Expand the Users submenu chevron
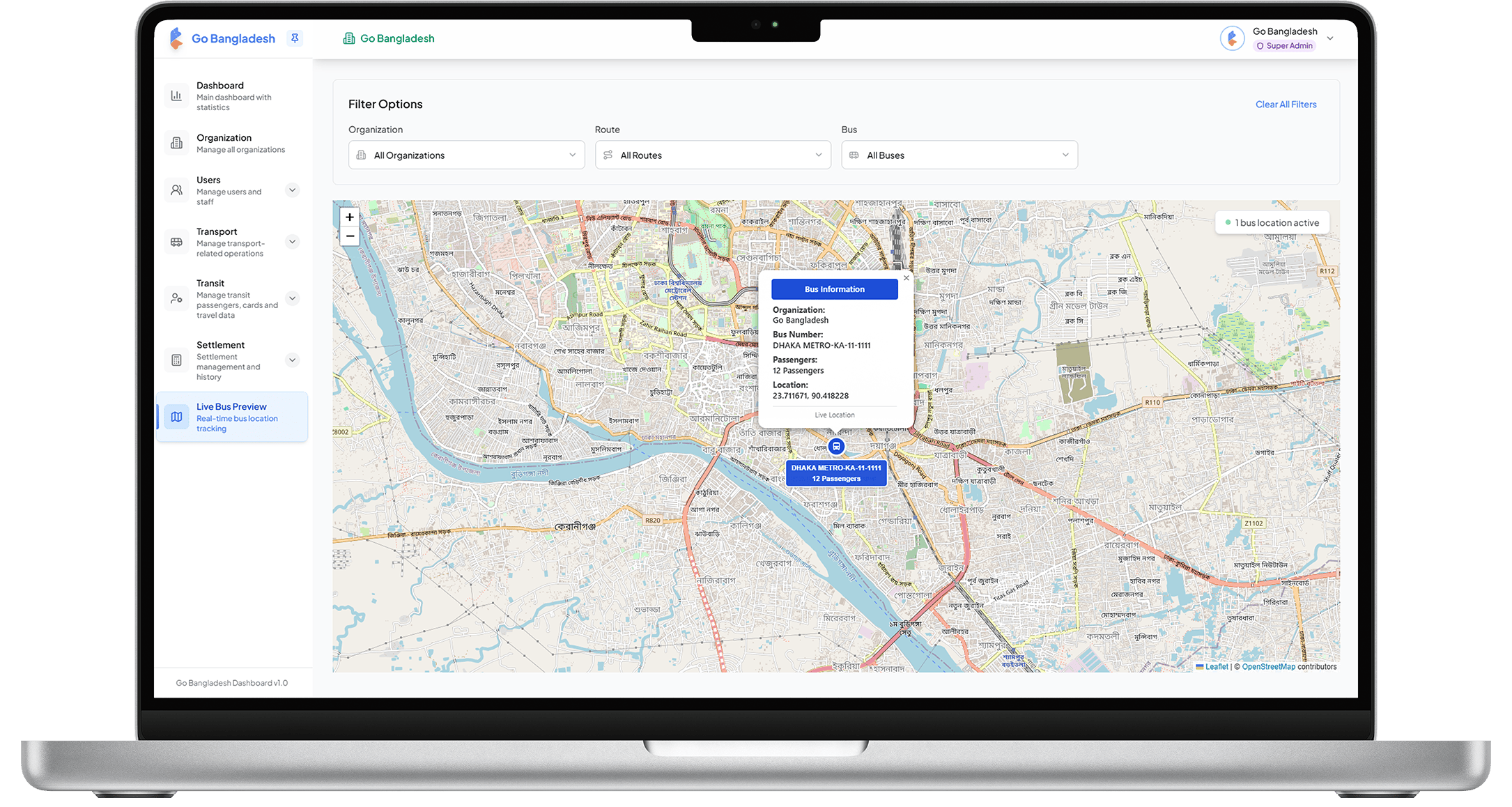This screenshot has width=1512, height=807. 293,190
